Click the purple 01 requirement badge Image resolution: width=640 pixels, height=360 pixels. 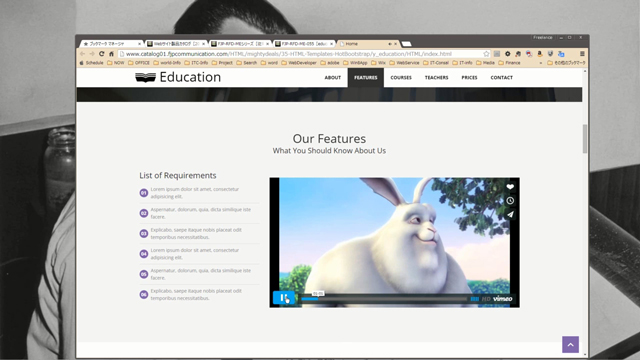click(144, 193)
